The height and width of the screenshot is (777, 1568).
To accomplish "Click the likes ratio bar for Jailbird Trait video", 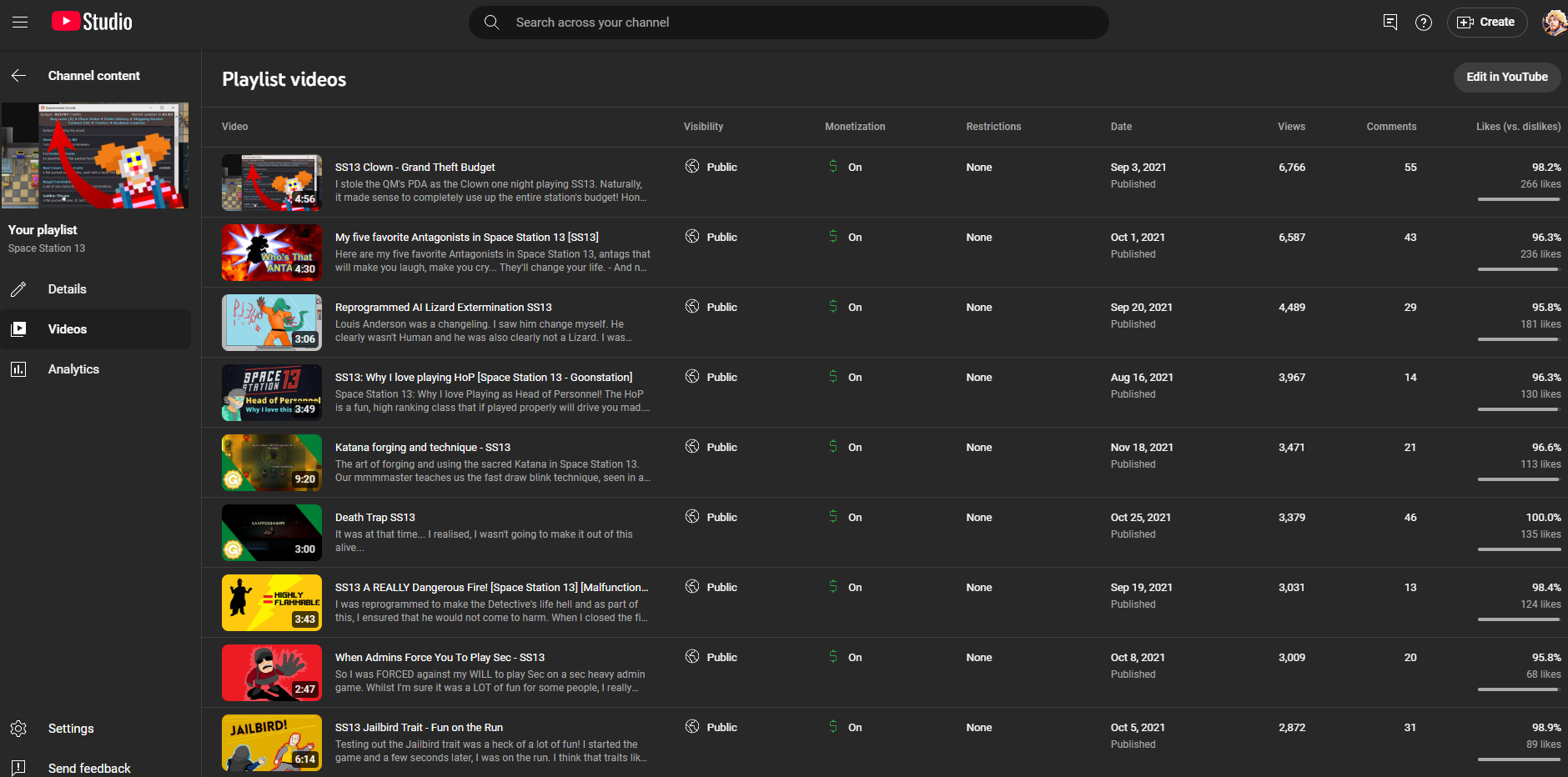I will tap(1519, 759).
